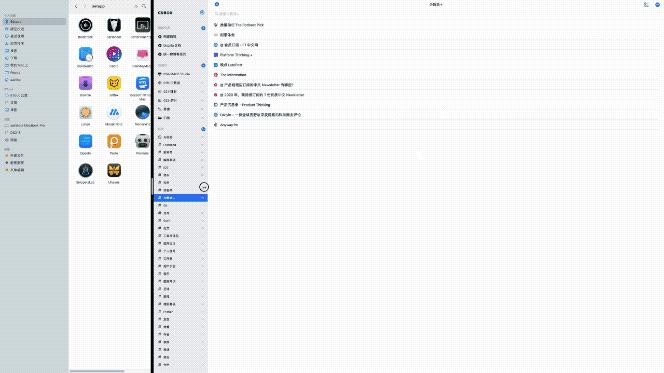Select the highlighted top item in the Finder sidebar
This screenshot has width=664, height=373.
[34, 22]
